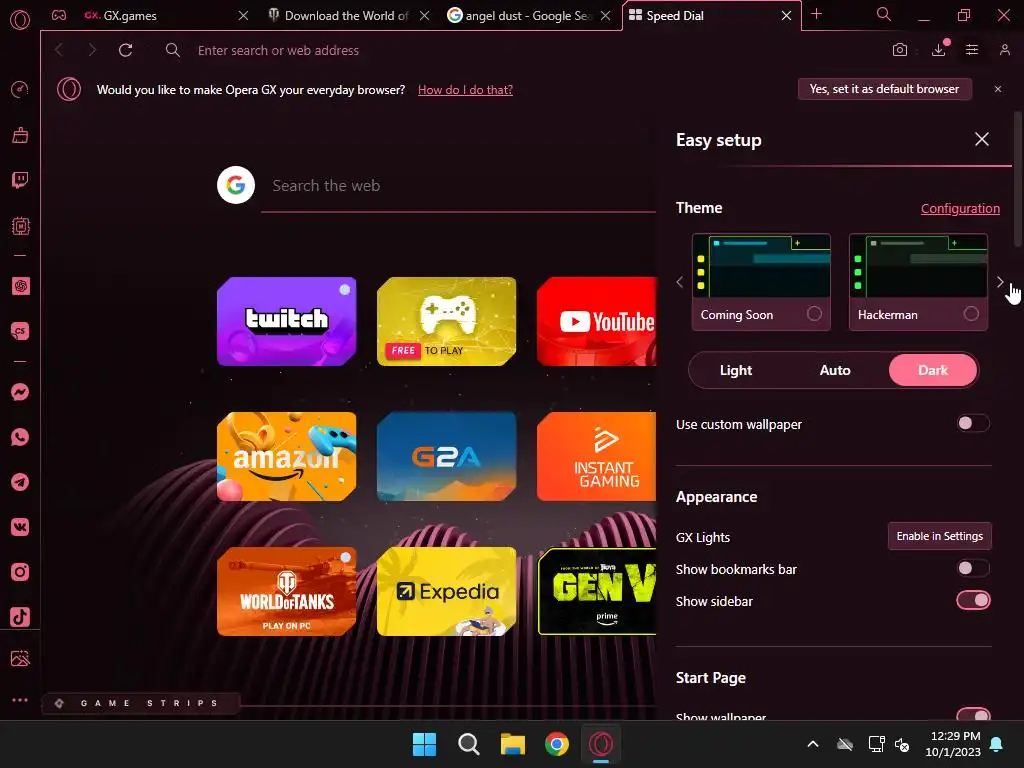Open a new tab with plus button
The width and height of the screenshot is (1024, 768).
(816, 14)
